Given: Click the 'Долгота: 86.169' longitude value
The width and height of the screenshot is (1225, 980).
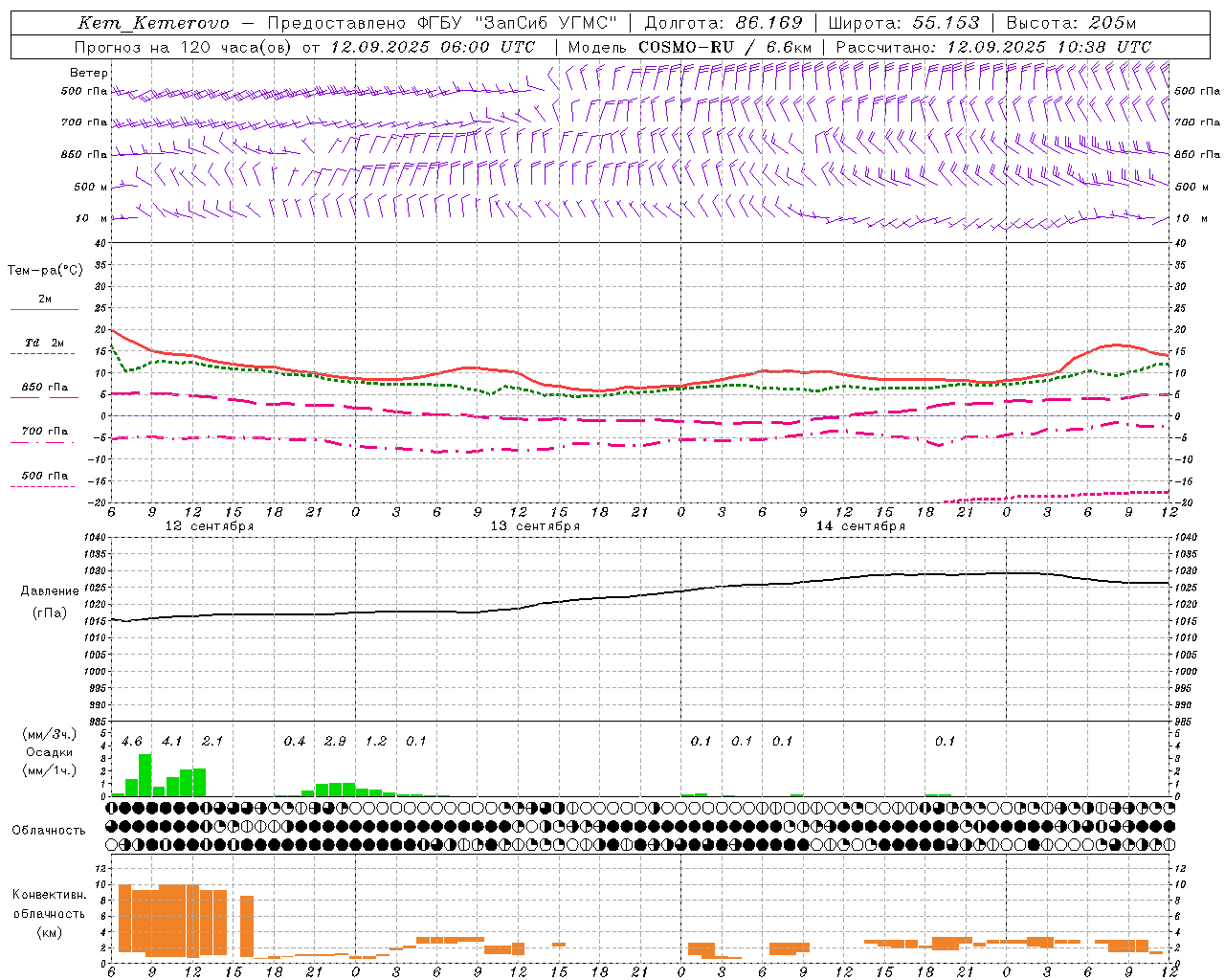Looking at the screenshot, I should click(724, 23).
